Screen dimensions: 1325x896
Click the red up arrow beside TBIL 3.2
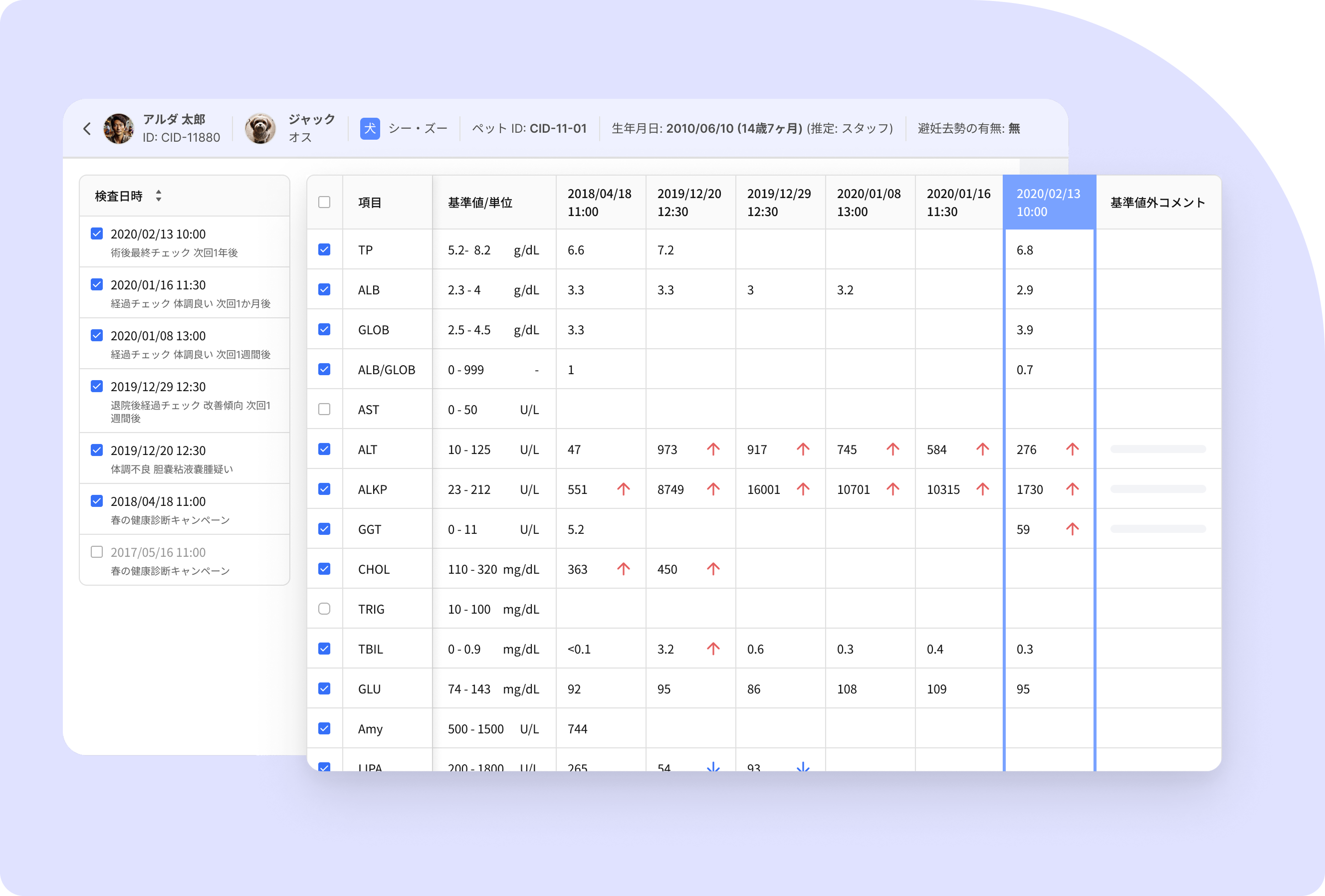click(713, 649)
